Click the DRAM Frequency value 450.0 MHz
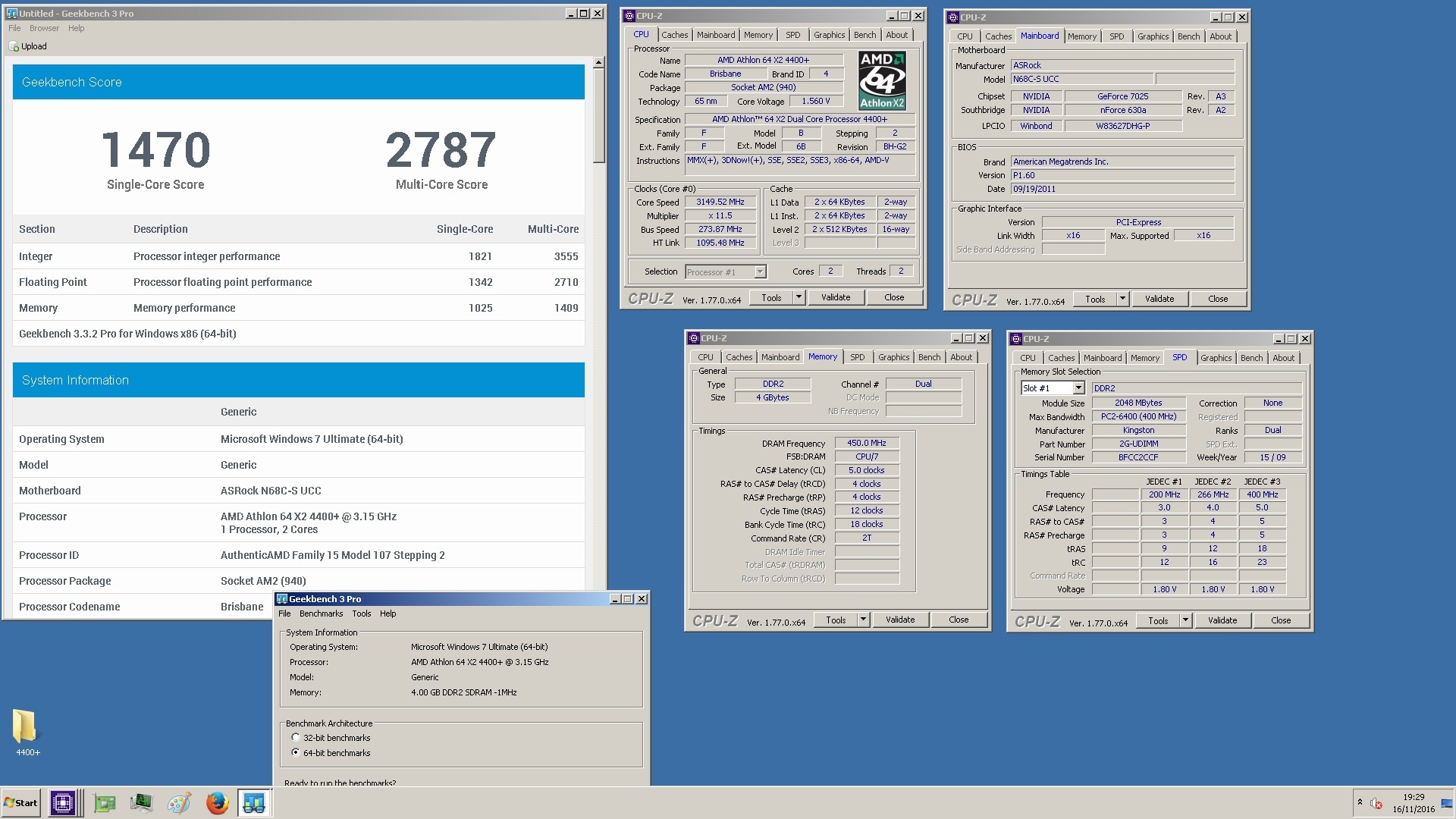 (x=867, y=443)
